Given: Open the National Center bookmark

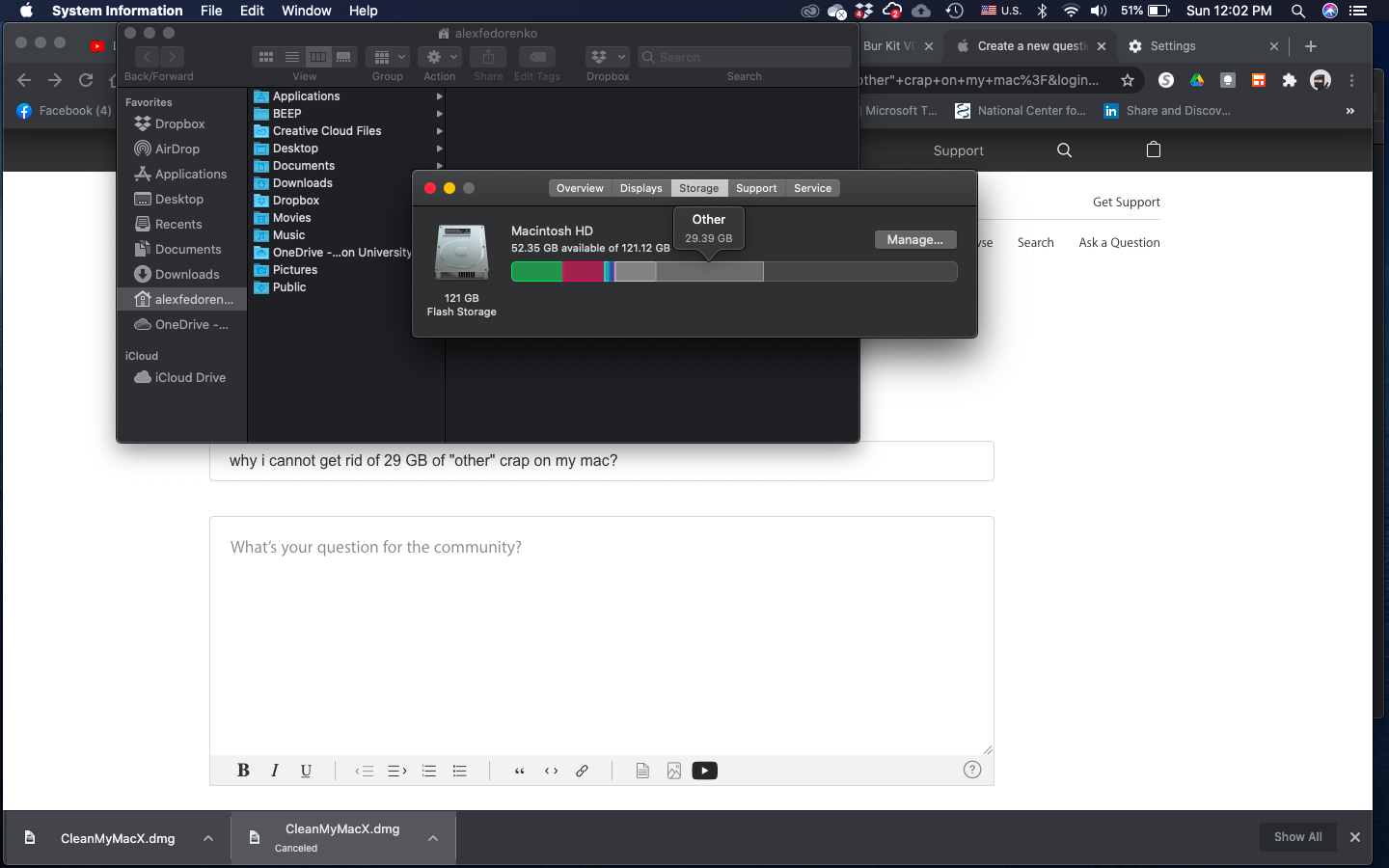Looking at the screenshot, I should pos(1021,111).
